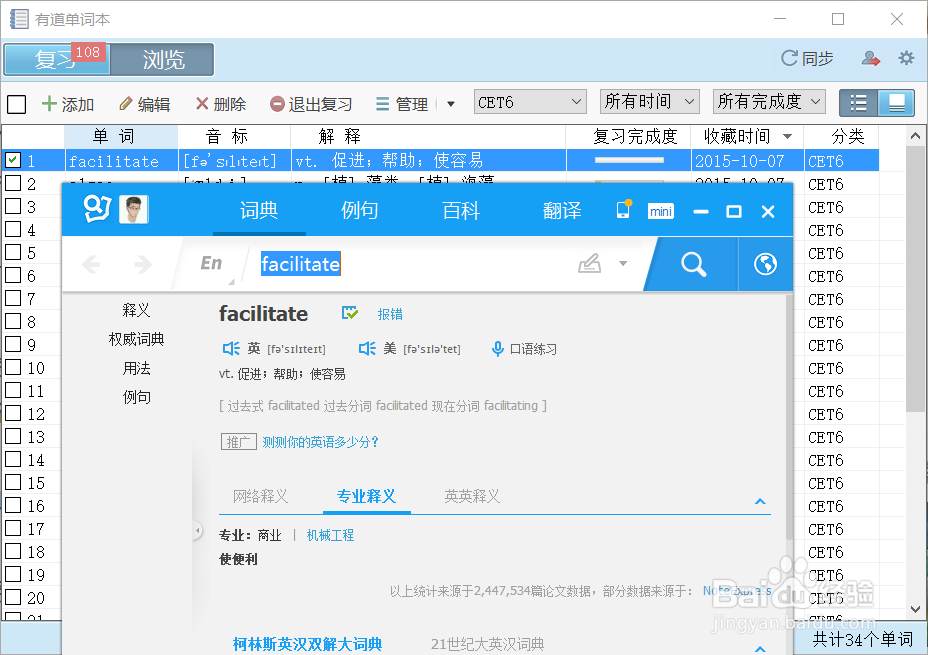928x655 pixels.
Task: Click the added-to-wordbook check icon
Action: point(350,313)
